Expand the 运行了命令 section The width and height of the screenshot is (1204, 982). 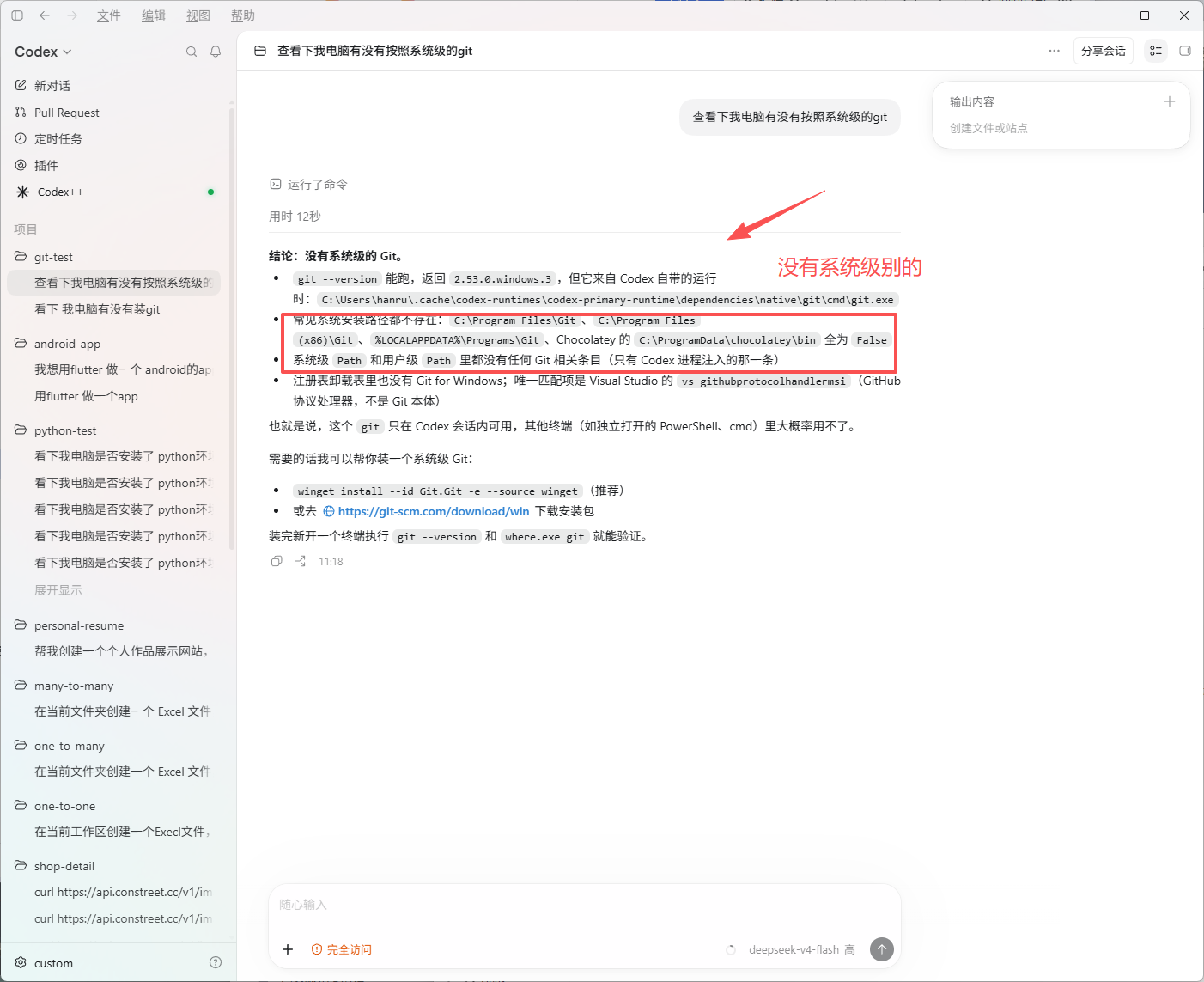[x=309, y=184]
